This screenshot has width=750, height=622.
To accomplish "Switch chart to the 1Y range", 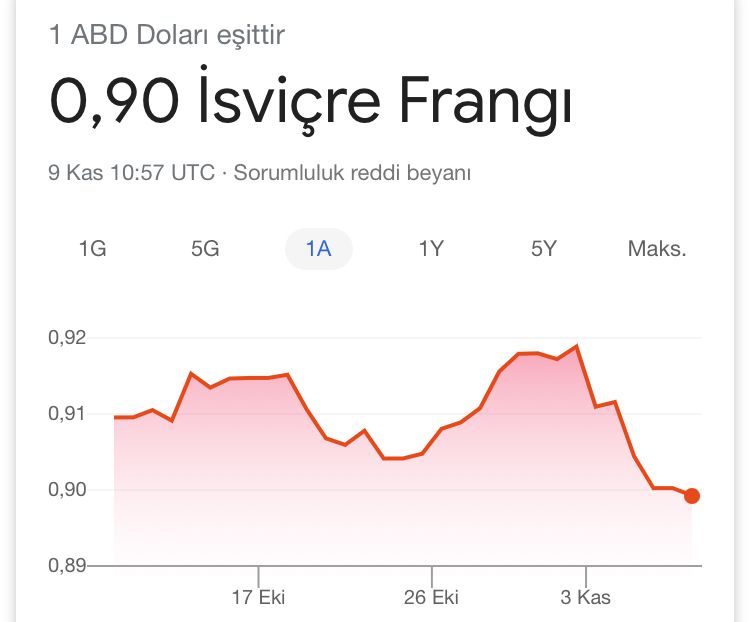I will tap(431, 249).
